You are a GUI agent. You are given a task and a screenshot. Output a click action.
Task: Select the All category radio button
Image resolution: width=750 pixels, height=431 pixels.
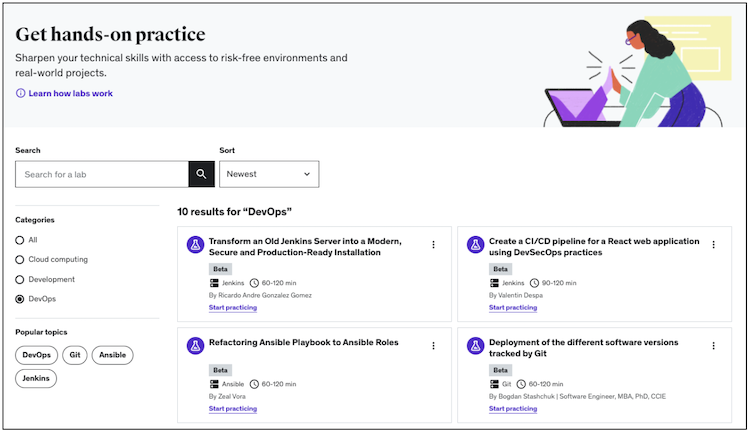(20, 240)
